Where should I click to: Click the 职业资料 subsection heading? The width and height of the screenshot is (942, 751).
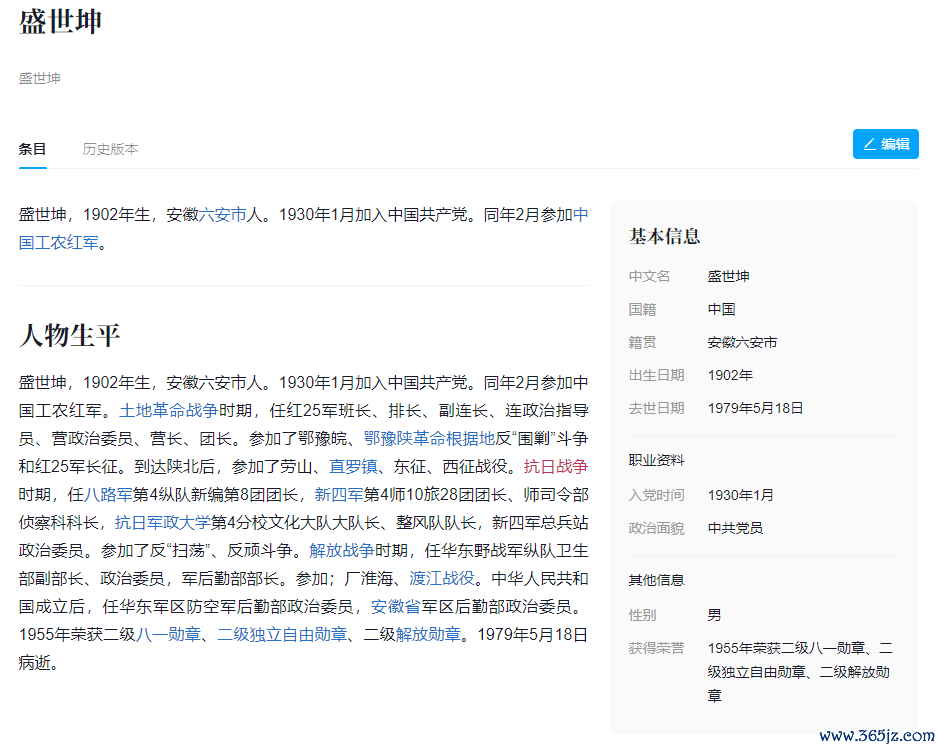tap(657, 461)
